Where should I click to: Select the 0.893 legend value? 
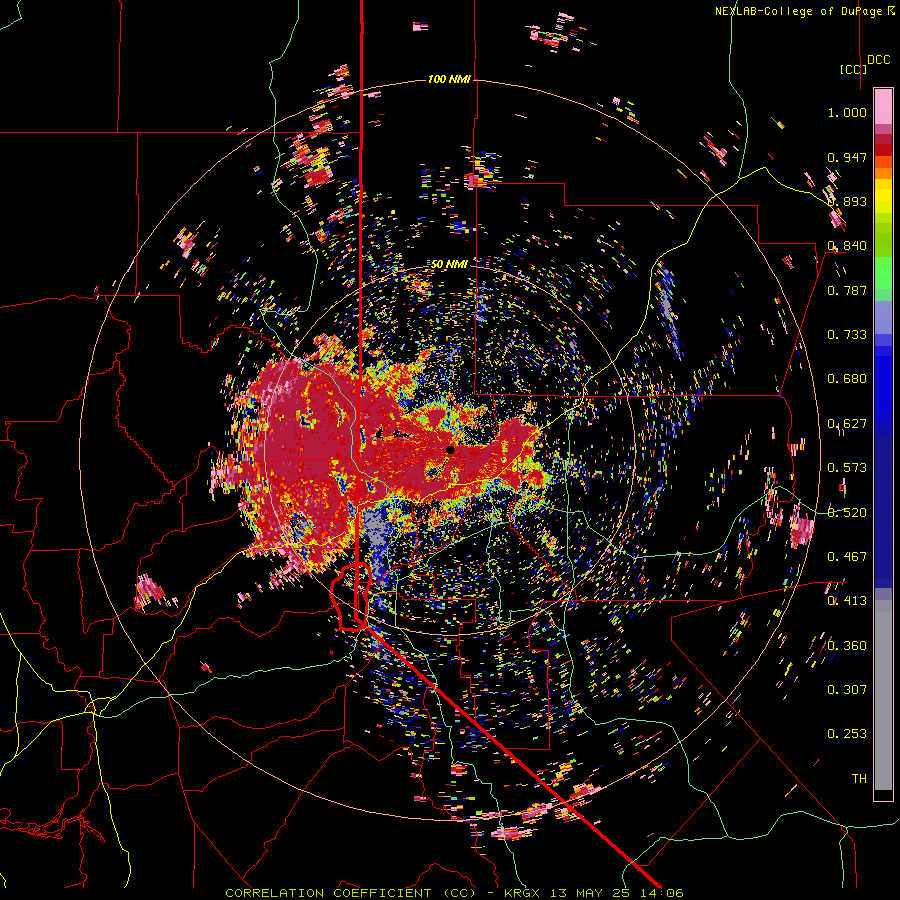pyautogui.click(x=847, y=201)
